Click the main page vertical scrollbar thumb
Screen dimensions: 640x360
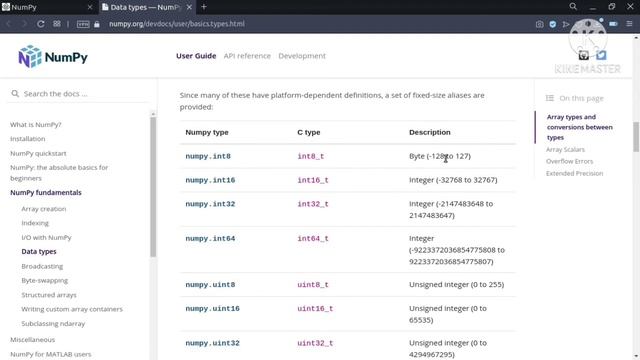[636, 137]
